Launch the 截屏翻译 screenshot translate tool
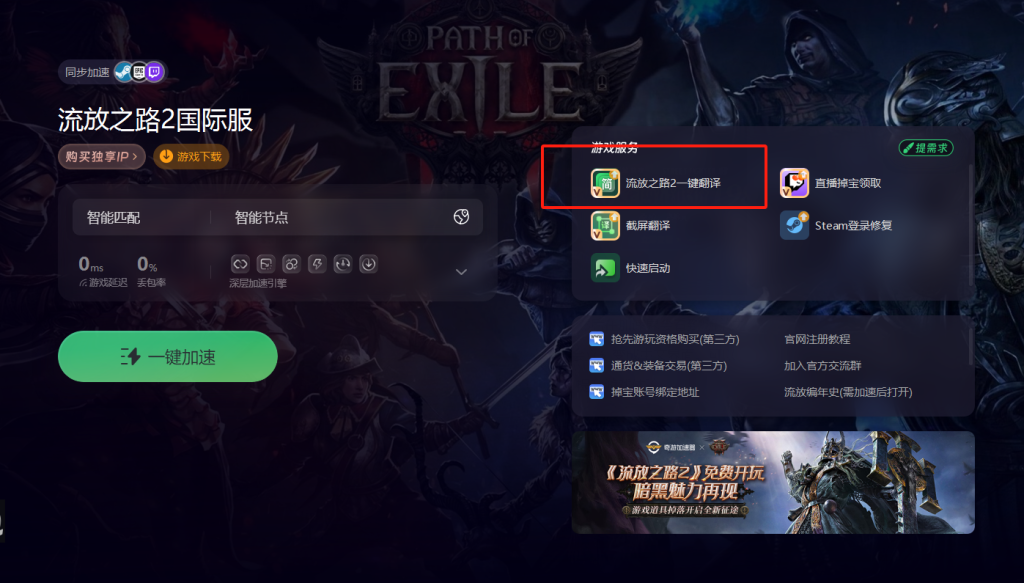Viewport: 1024px width, 583px height. [x=630, y=226]
